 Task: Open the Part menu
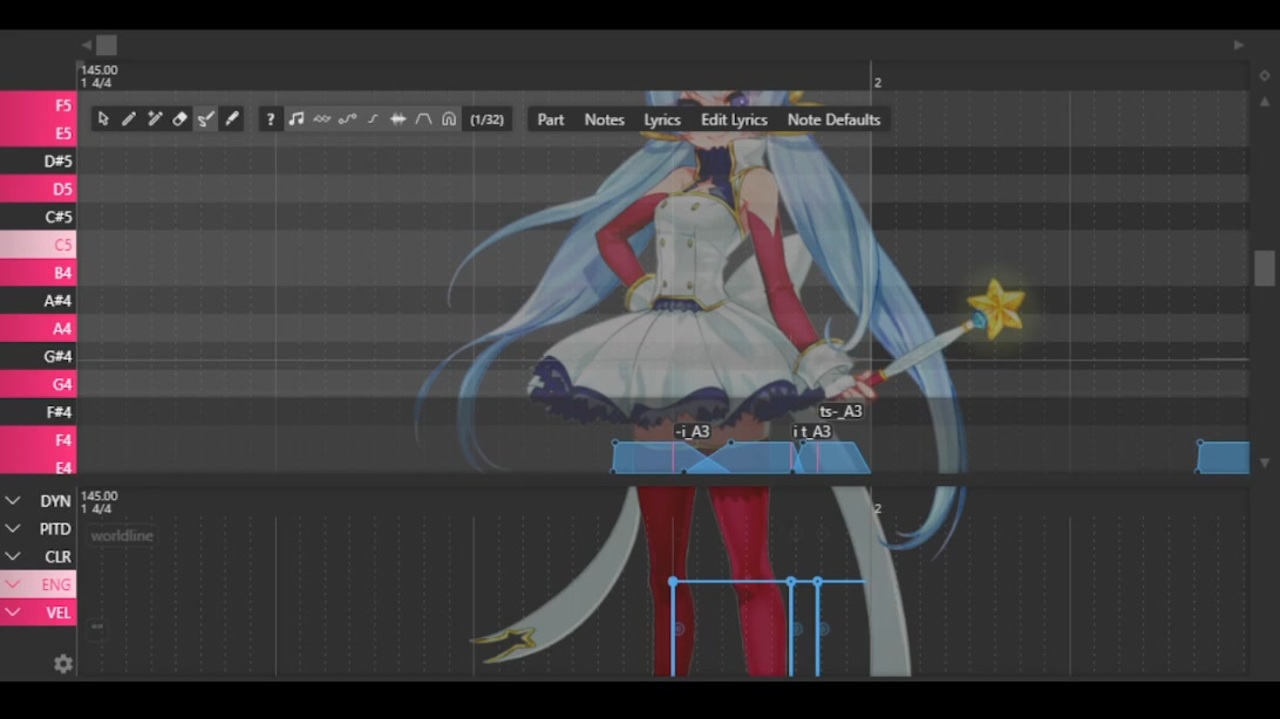[x=551, y=119]
